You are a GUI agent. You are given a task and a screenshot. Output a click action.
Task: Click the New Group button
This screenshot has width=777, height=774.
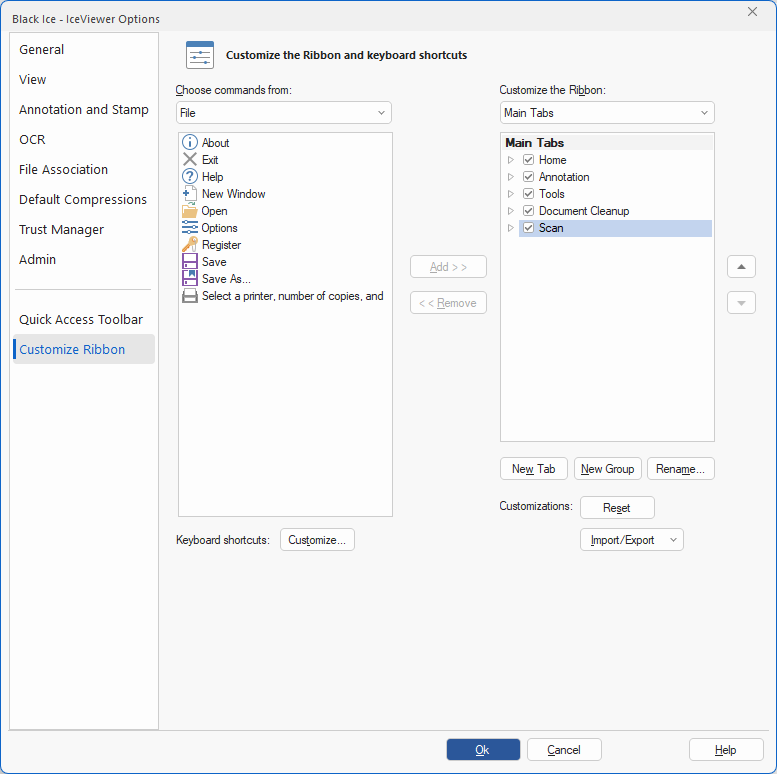tap(608, 468)
